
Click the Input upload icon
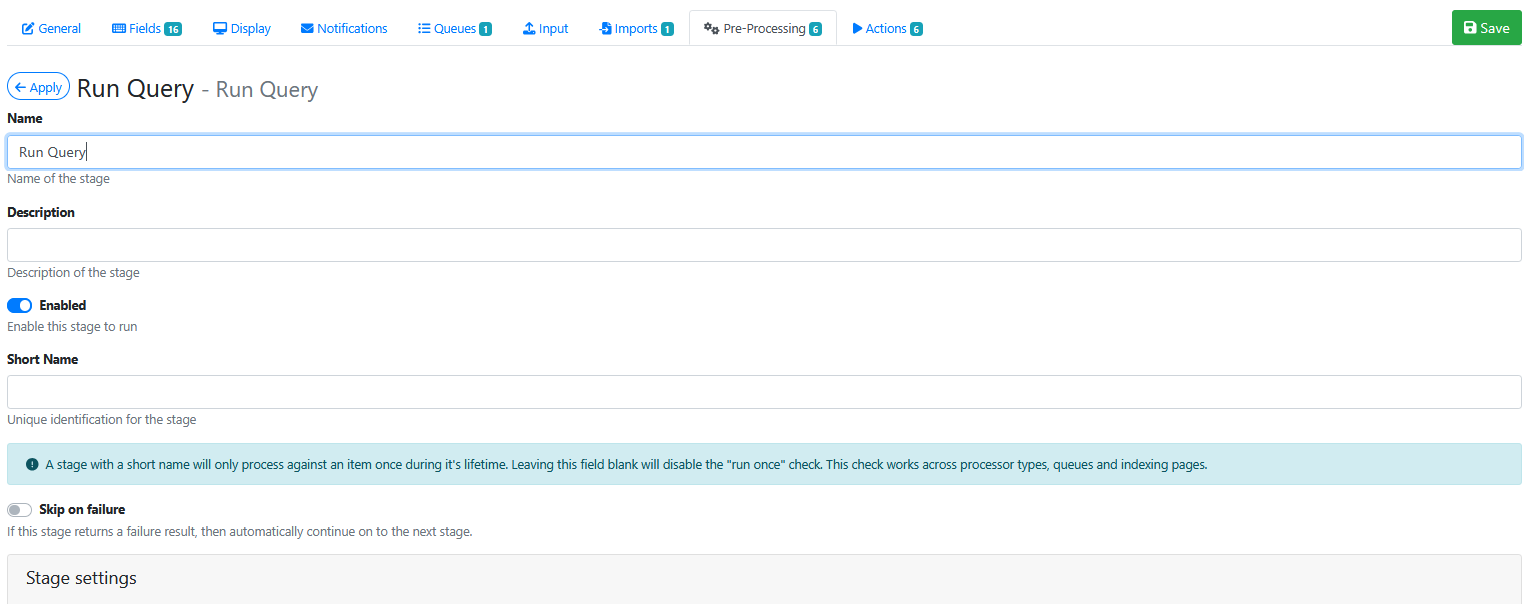[529, 29]
